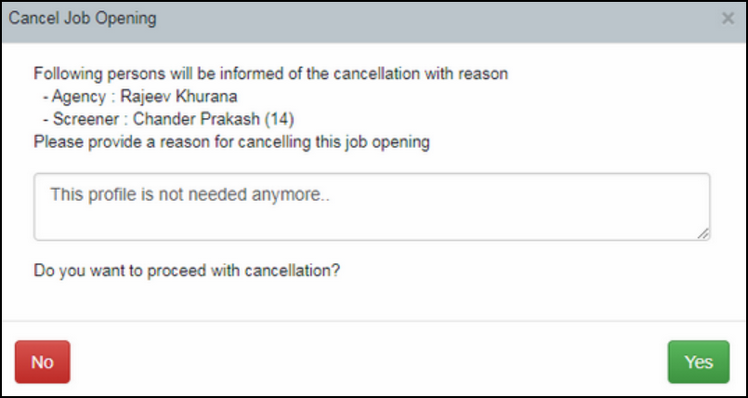Screen dimensions: 748x398
Task: Close the Cancel Job Opening dialog
Action: click(x=727, y=19)
